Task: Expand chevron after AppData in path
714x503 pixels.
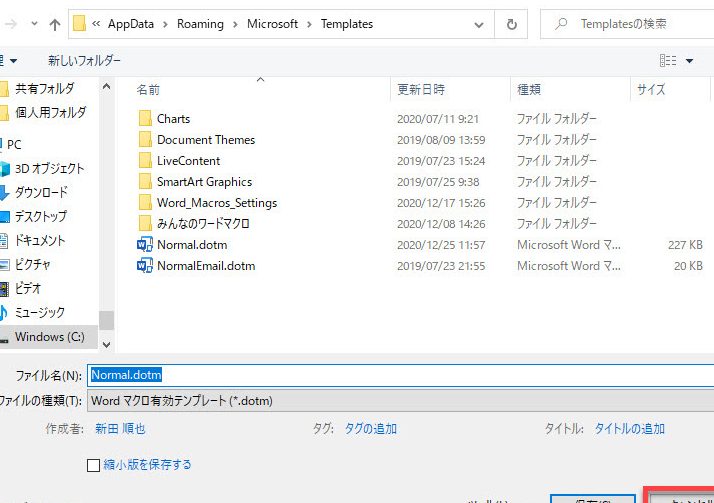Action: (x=165, y=24)
